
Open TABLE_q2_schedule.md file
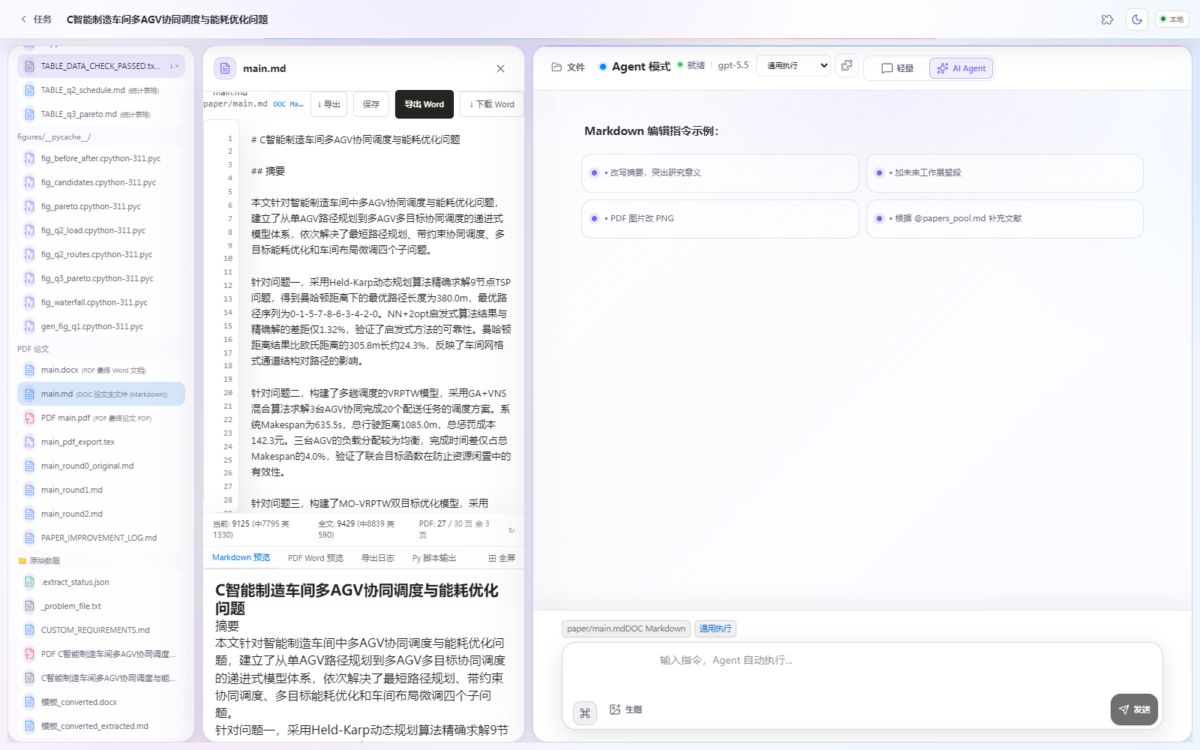pos(100,90)
